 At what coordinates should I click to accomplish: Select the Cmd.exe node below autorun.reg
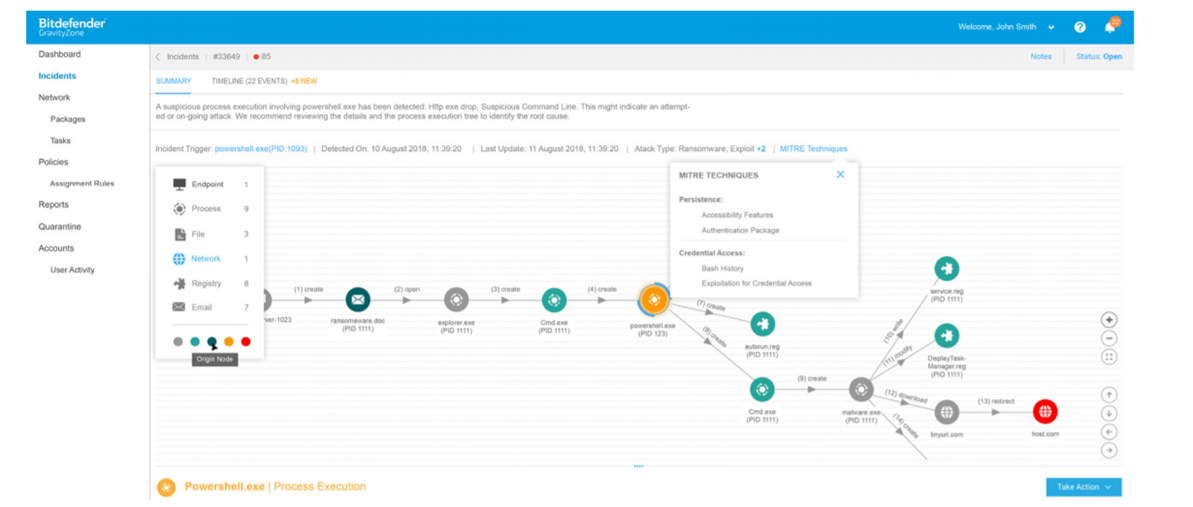tap(762, 390)
